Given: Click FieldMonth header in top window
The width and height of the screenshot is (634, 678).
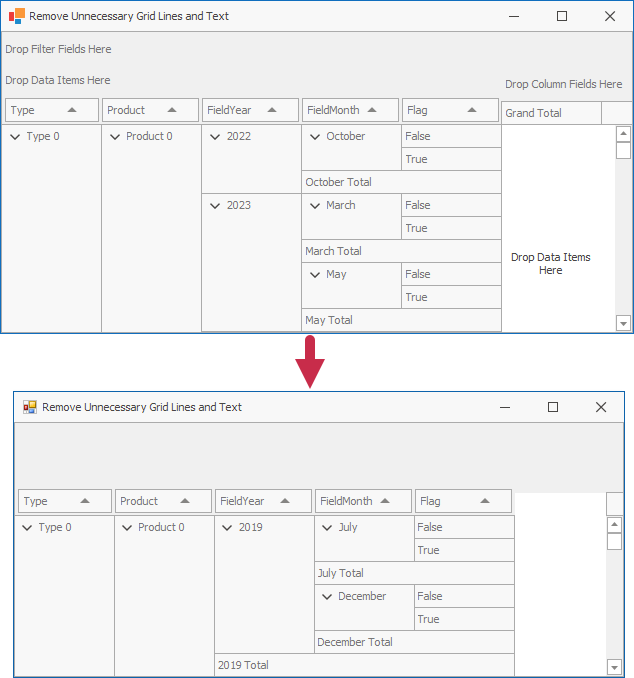Looking at the screenshot, I should pyautogui.click(x=350, y=110).
